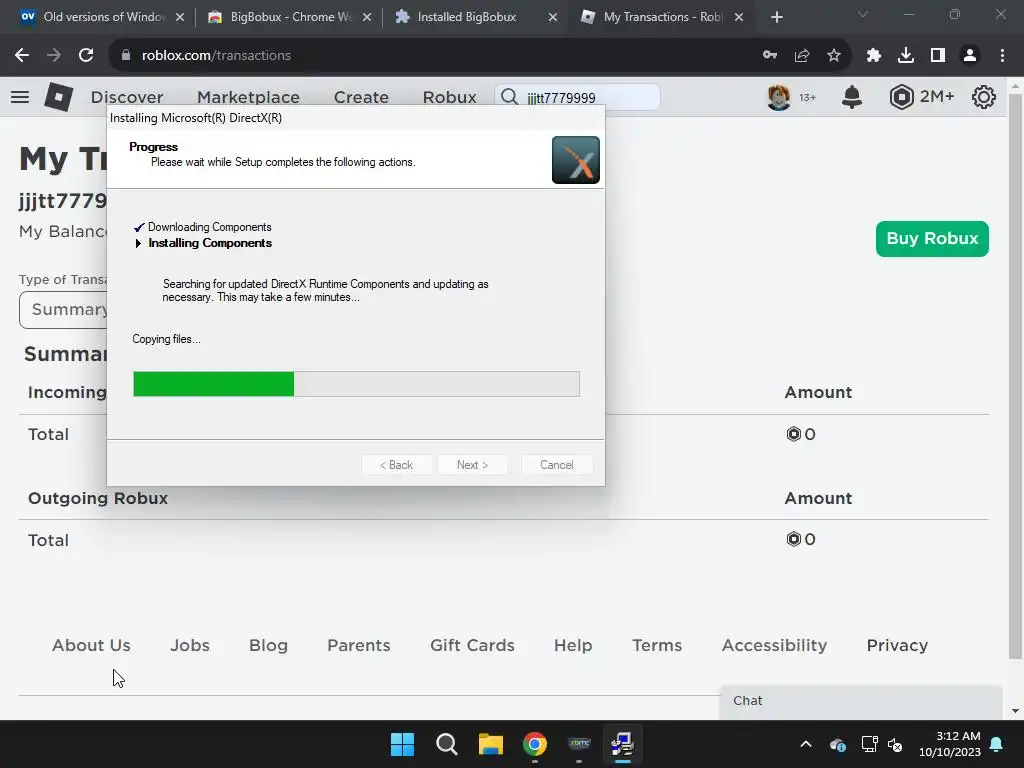Screen dimensions: 1024x768
Task: Click the Next button in DirectX installer
Action: (472, 465)
